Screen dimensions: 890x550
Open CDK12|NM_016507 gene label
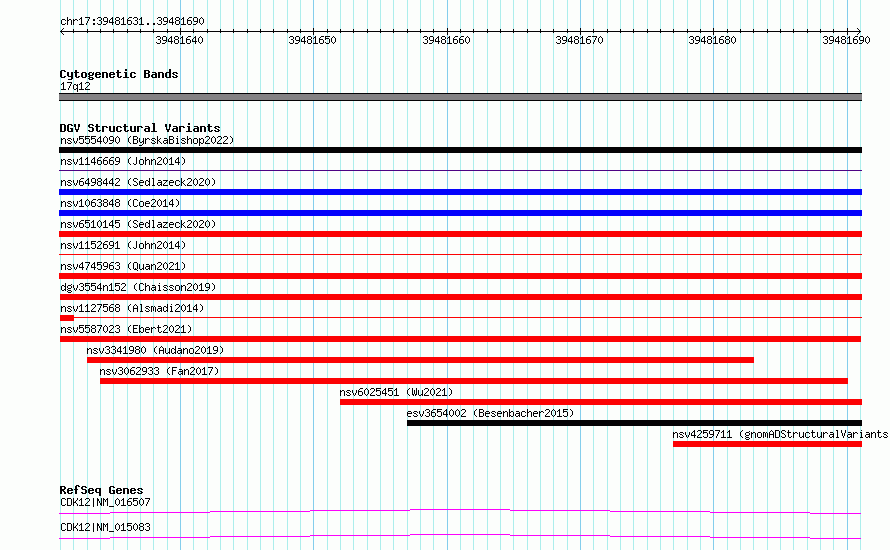pyautogui.click(x=105, y=502)
